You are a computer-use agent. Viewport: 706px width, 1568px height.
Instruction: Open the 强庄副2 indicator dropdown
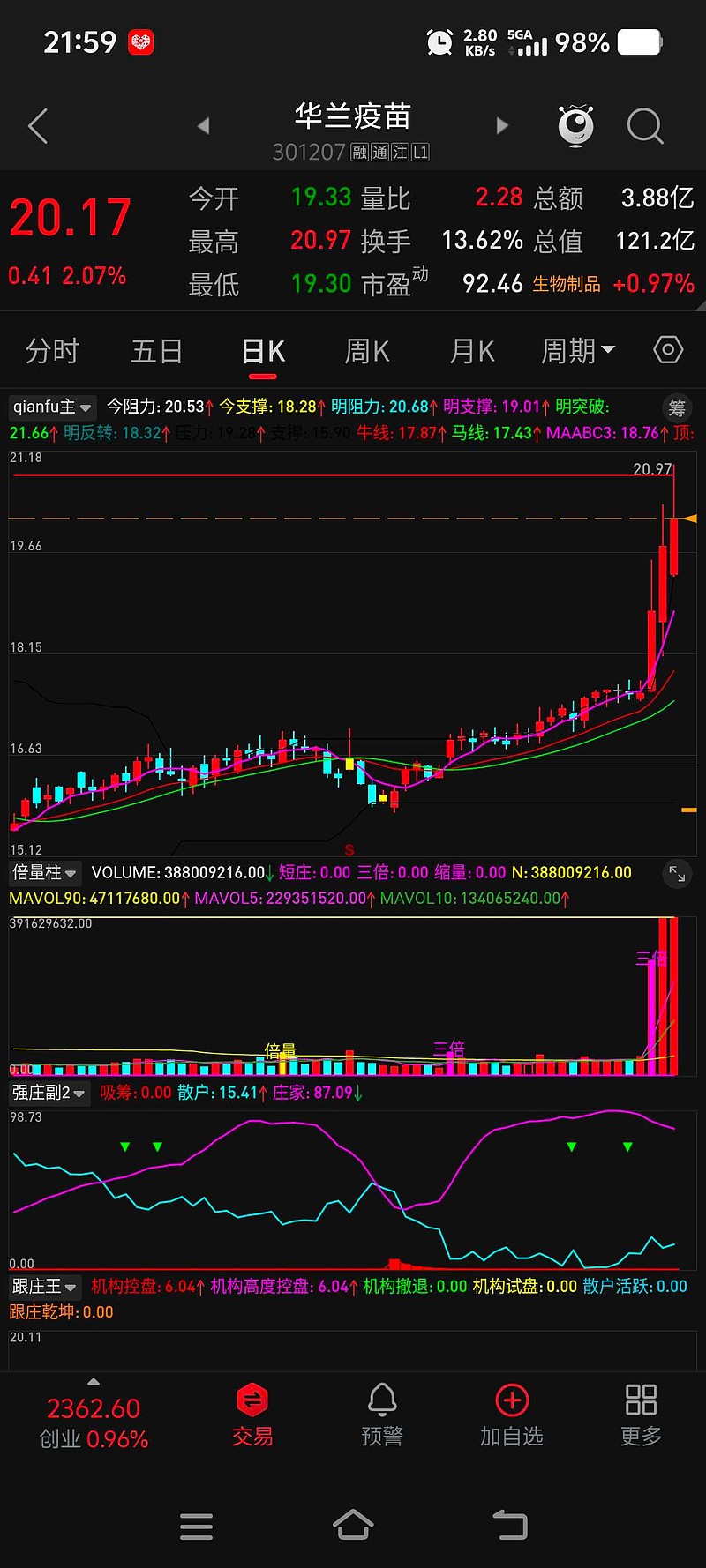coord(49,1093)
